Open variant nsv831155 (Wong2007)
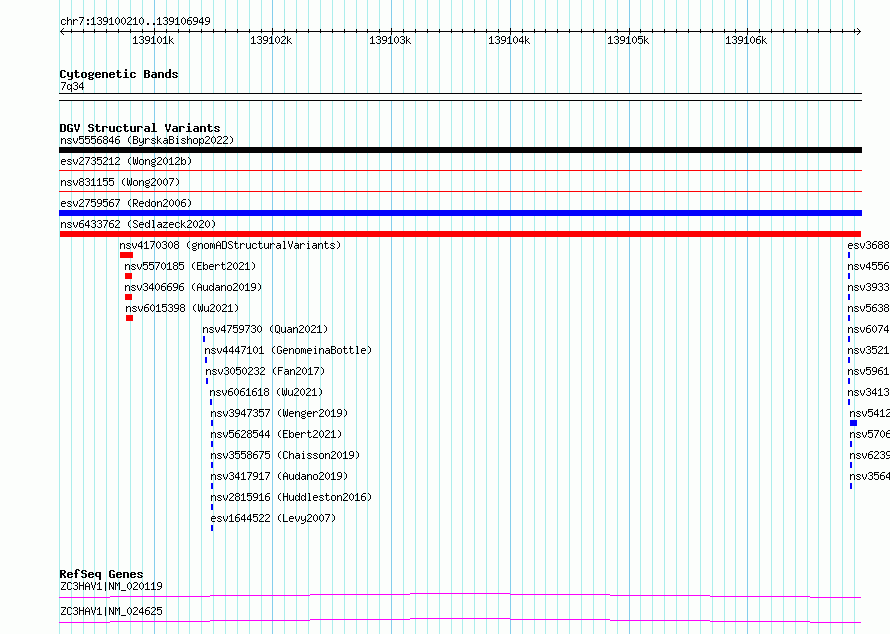This screenshot has width=890, height=634. tap(120, 182)
